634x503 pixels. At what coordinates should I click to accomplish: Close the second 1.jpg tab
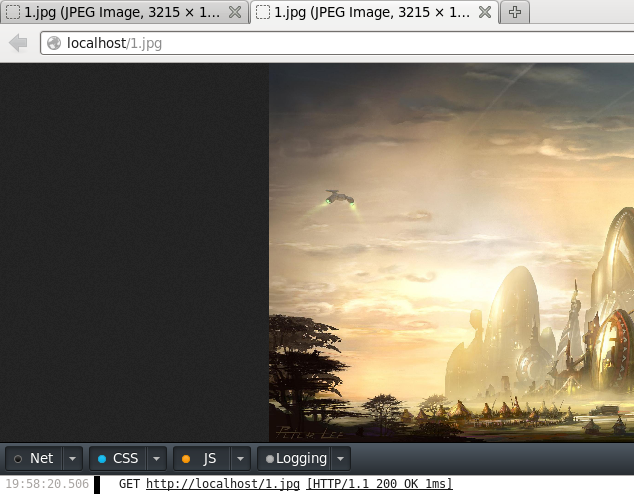(485, 13)
